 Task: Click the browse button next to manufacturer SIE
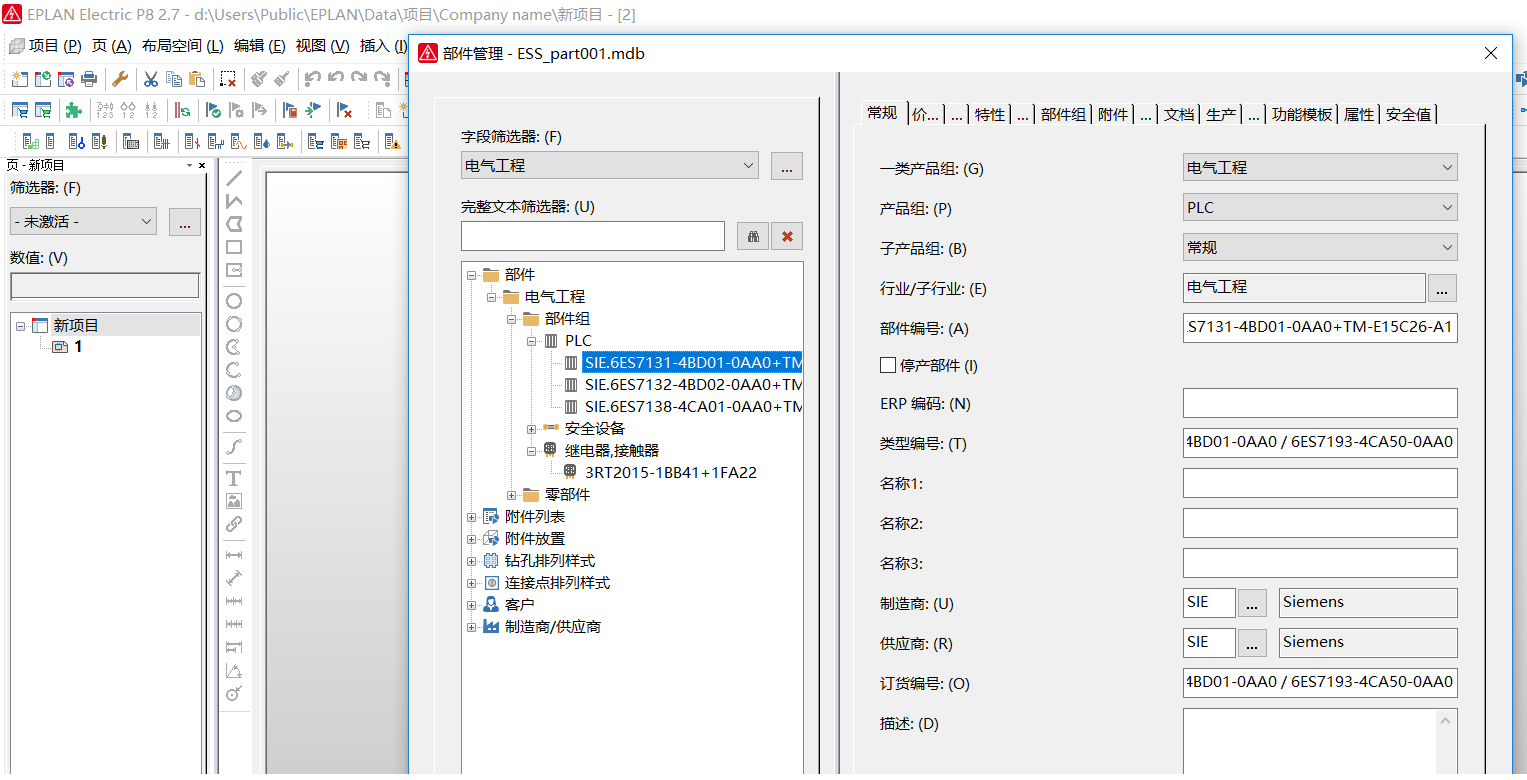[x=1252, y=603]
